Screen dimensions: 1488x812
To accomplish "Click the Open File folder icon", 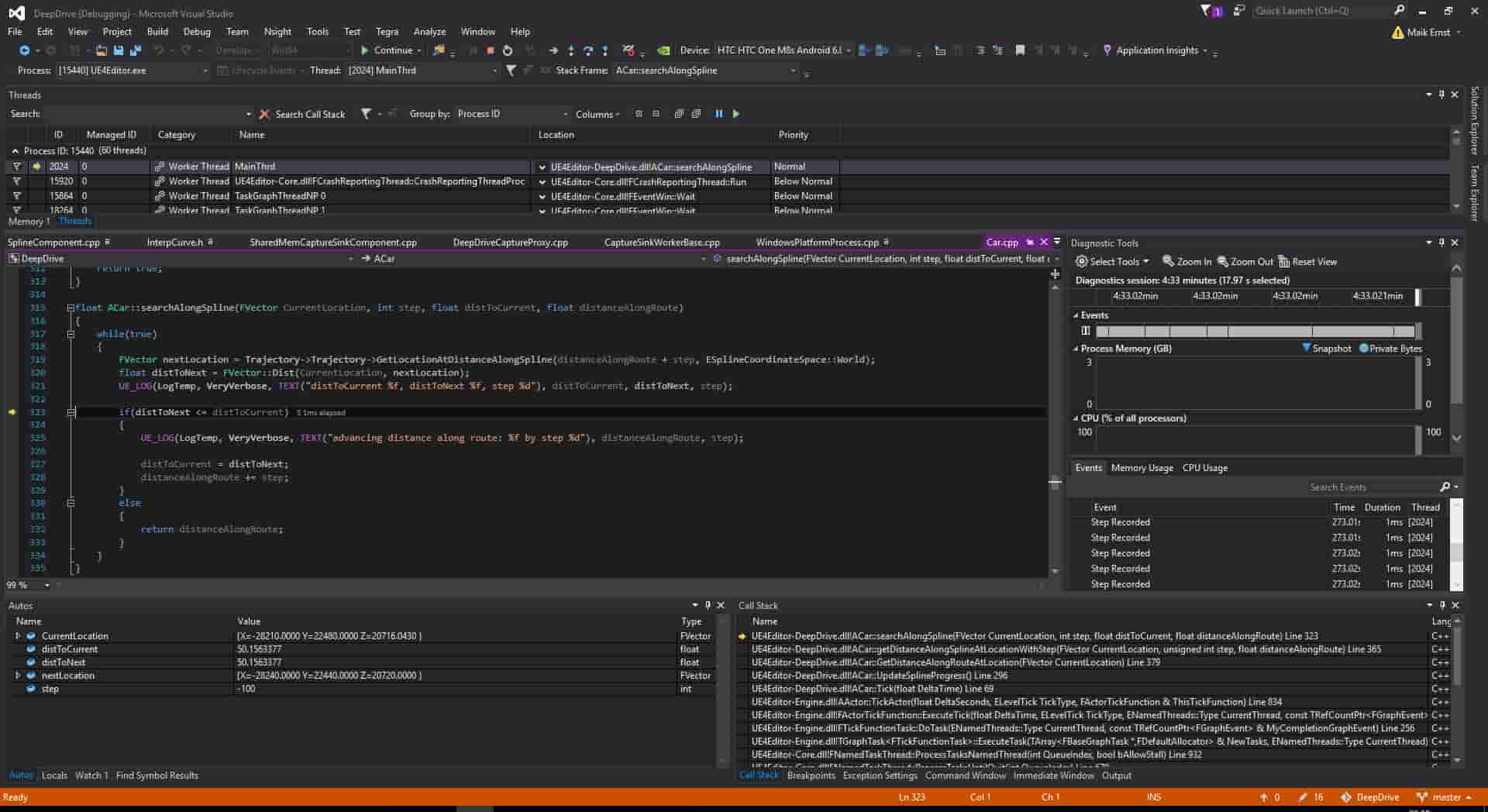I will (101, 50).
